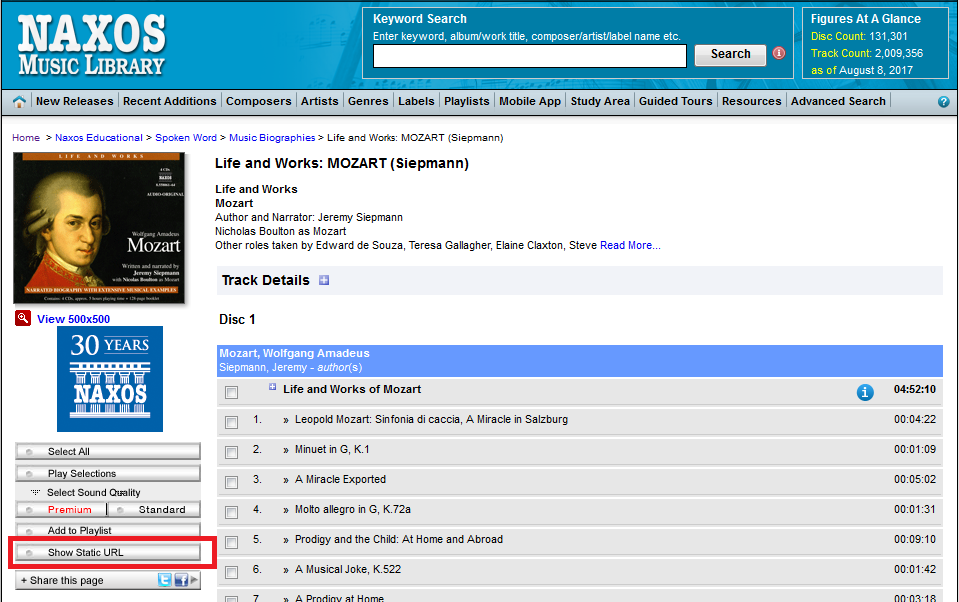Check the box for Minuet in G, K.1
The width and height of the screenshot is (959, 602).
[231, 452]
